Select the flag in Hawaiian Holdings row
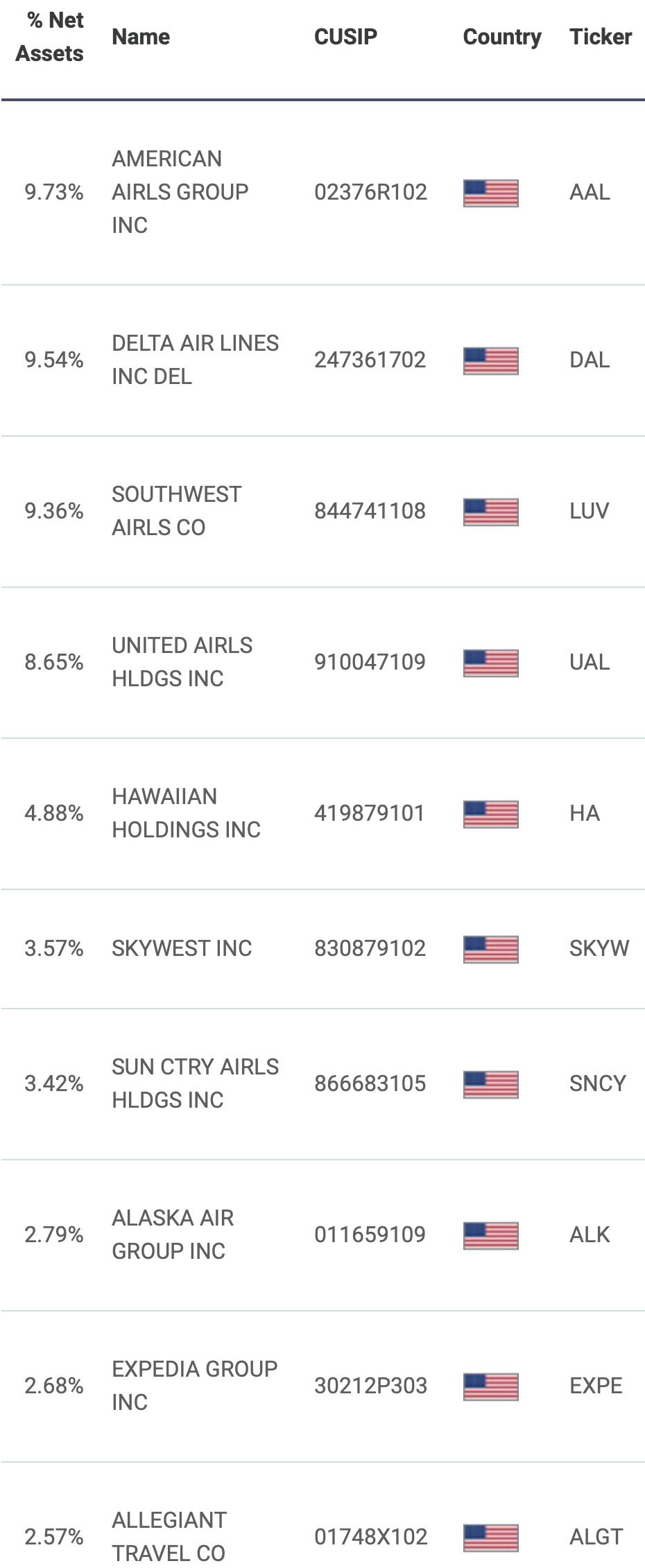645x1568 pixels. click(x=490, y=814)
